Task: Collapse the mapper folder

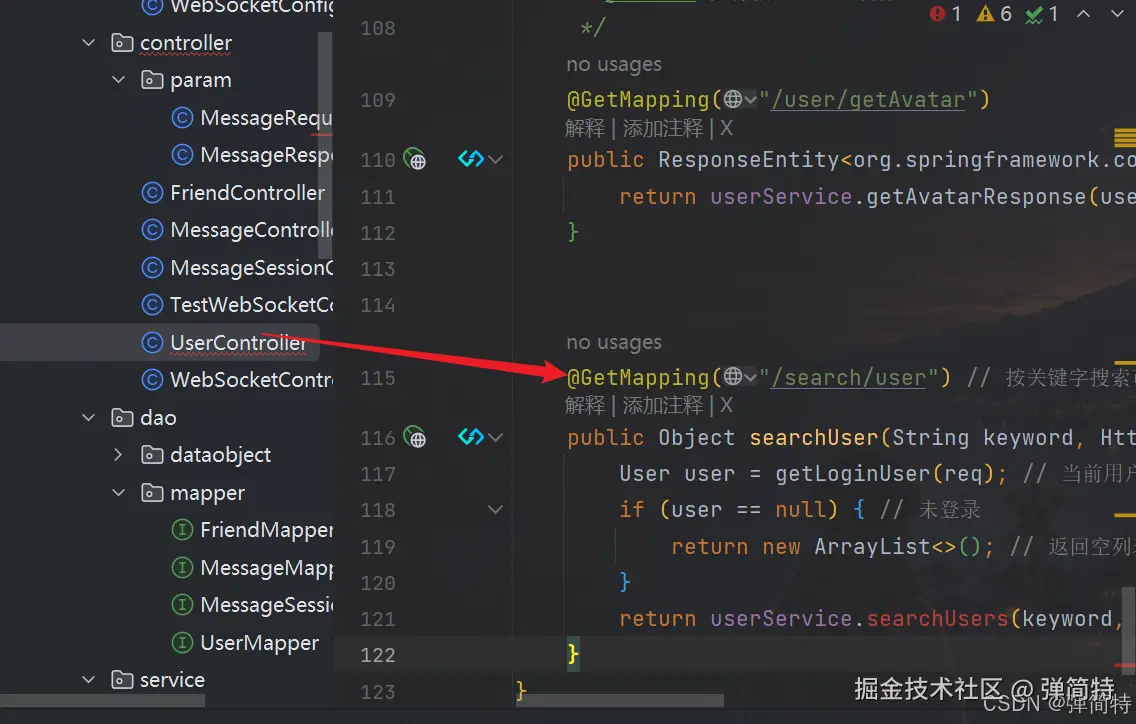Action: coord(119,492)
